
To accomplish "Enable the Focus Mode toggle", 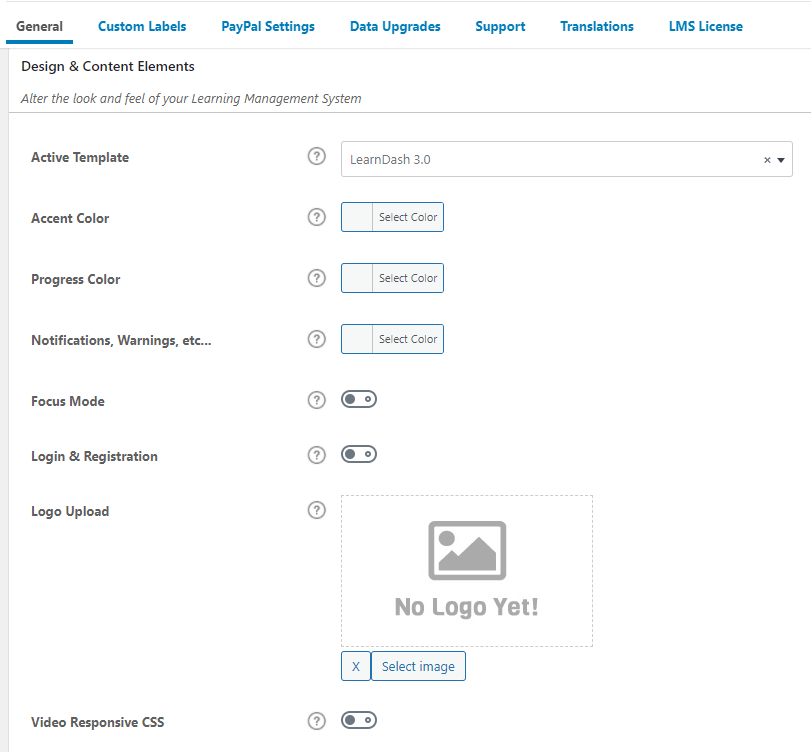I will (x=358, y=398).
